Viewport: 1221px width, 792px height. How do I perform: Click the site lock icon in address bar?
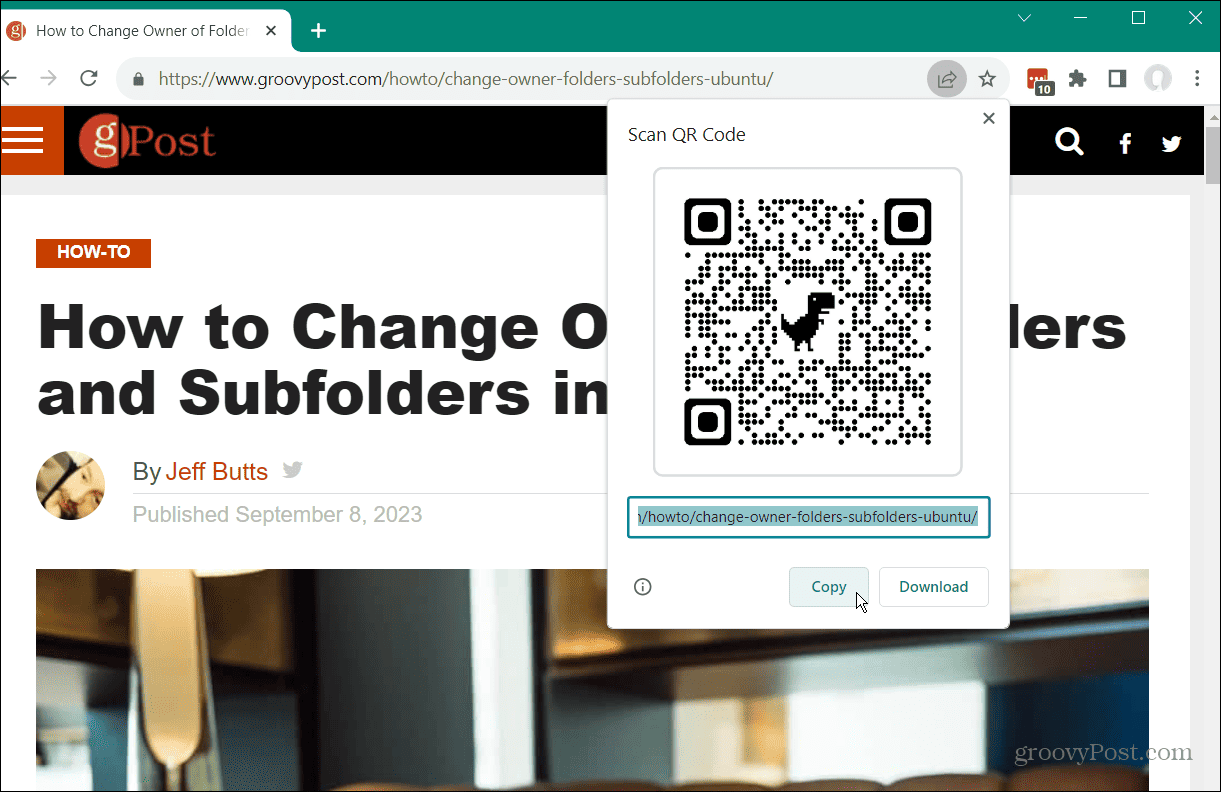tap(139, 79)
